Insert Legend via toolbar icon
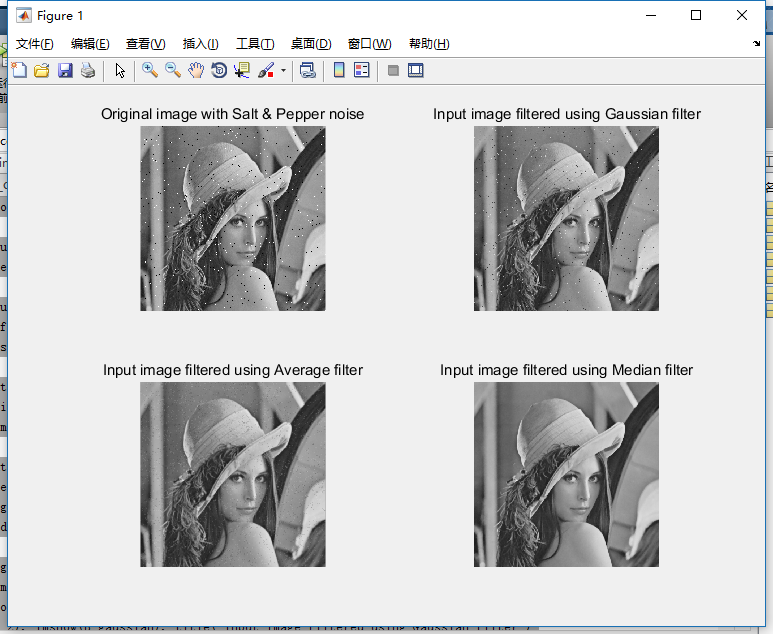The image size is (773, 634). tap(362, 70)
